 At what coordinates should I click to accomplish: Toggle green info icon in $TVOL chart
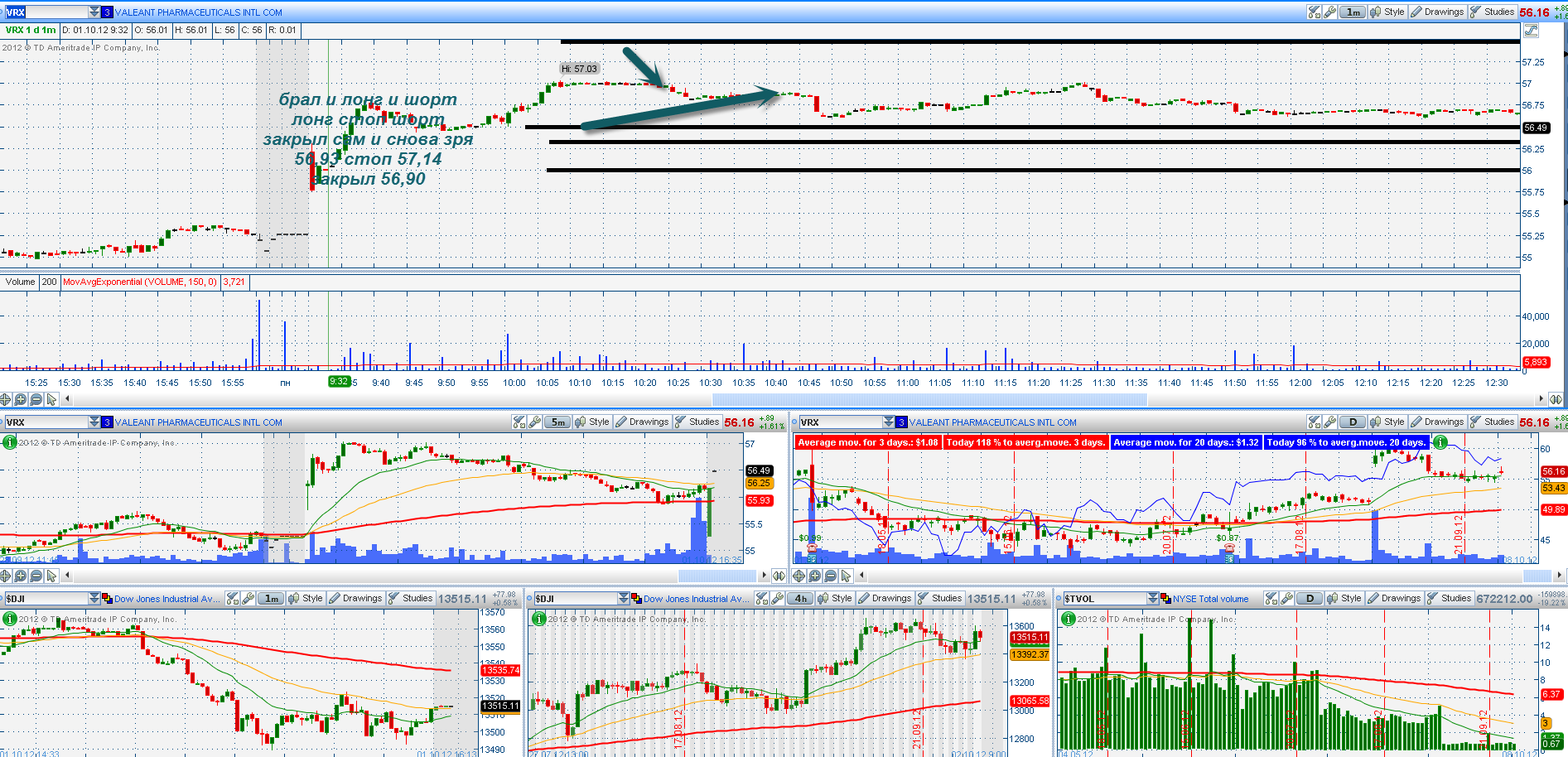[1067, 619]
